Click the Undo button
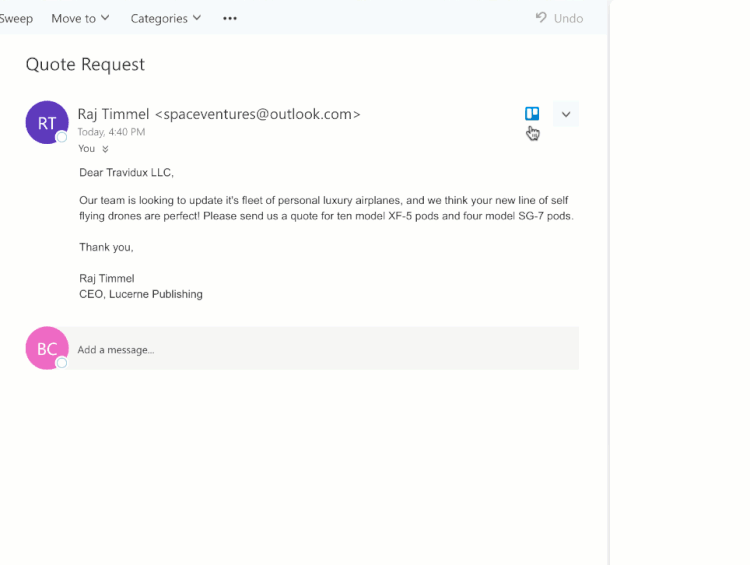The image size is (750, 565). click(x=559, y=18)
